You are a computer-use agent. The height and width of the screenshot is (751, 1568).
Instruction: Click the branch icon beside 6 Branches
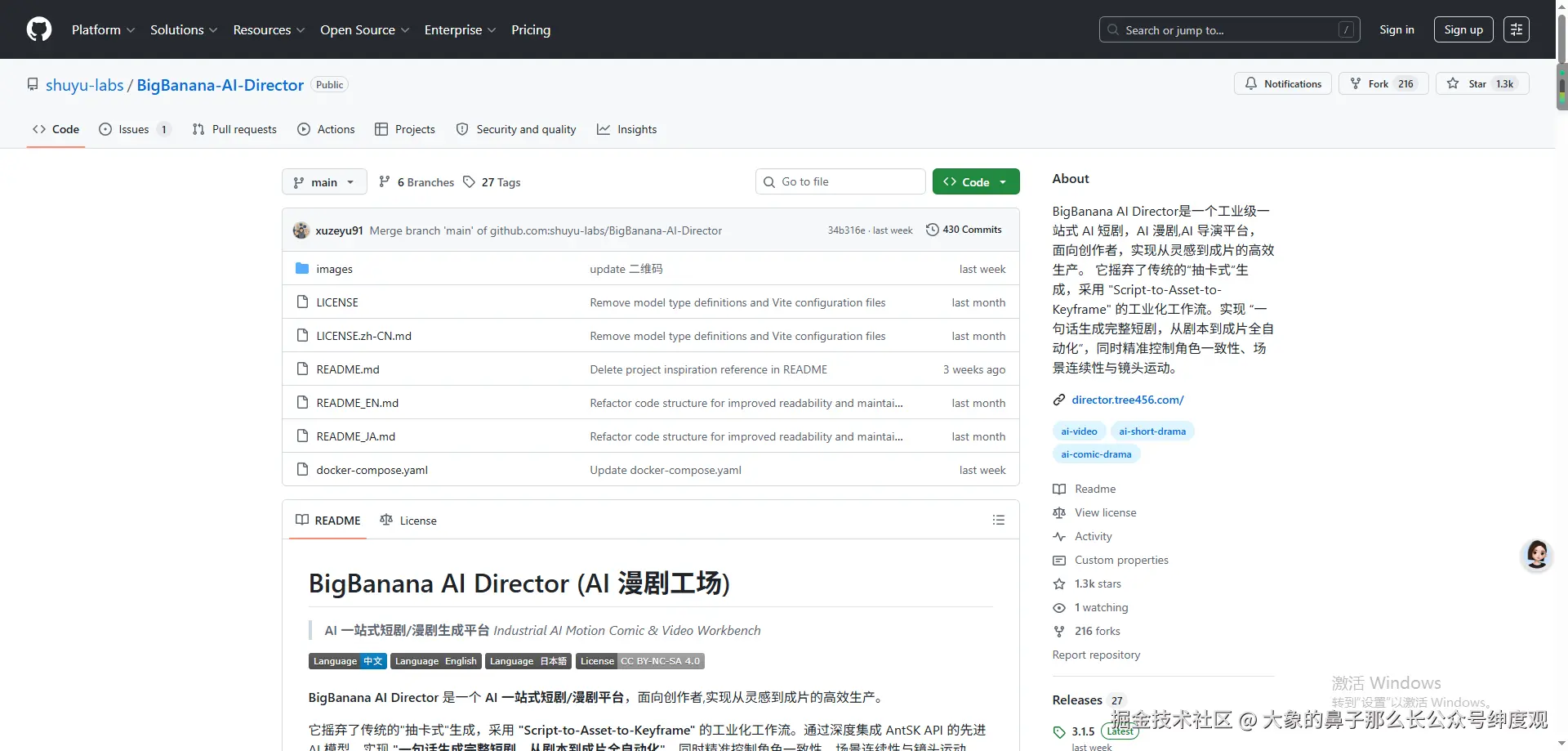point(385,181)
